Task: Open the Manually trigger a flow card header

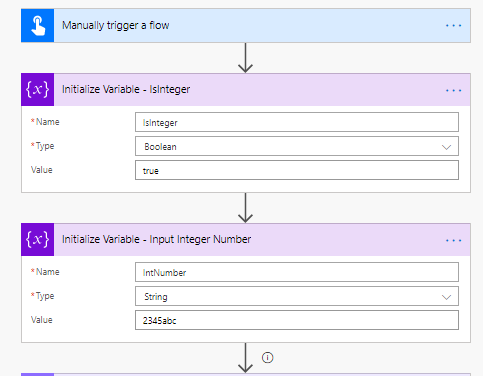Action: [246, 26]
